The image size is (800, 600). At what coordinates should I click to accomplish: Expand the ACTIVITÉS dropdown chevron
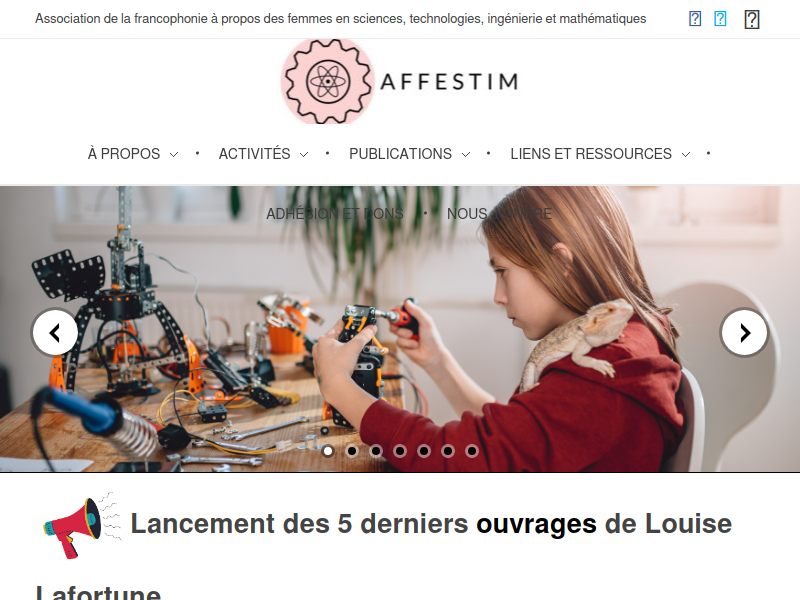coord(304,154)
